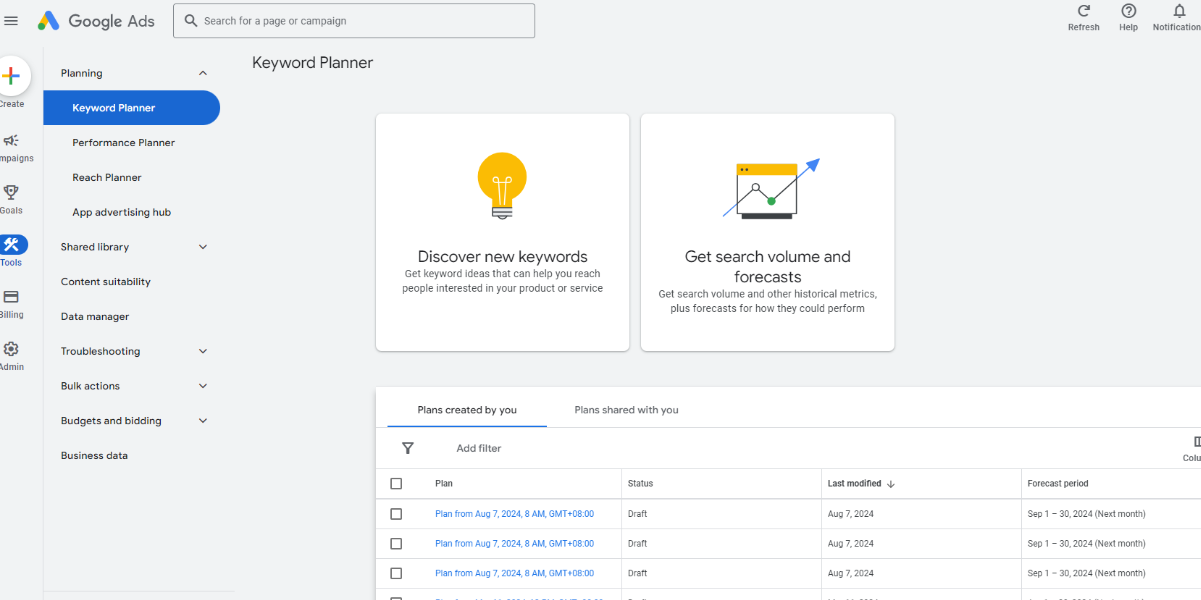Open the second Plan from Aug 7 link

514,544
